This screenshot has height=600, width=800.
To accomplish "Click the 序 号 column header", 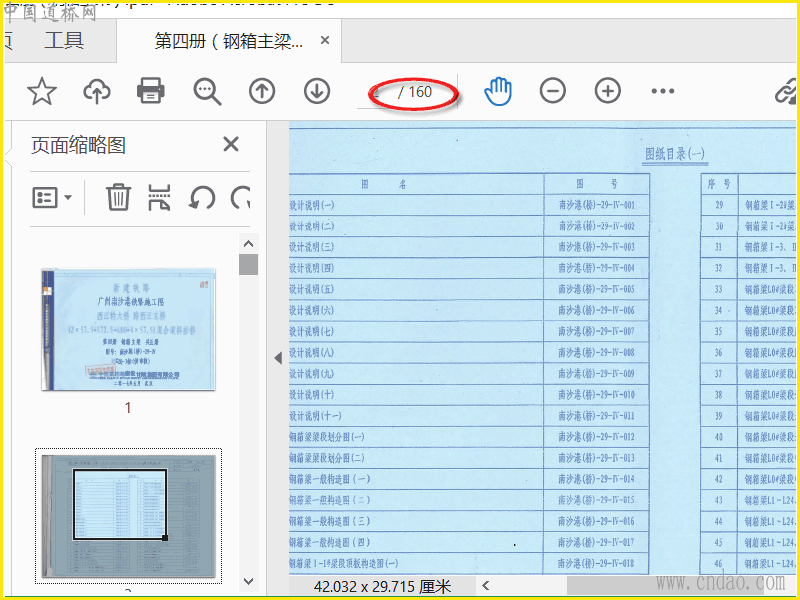I will click(x=719, y=184).
